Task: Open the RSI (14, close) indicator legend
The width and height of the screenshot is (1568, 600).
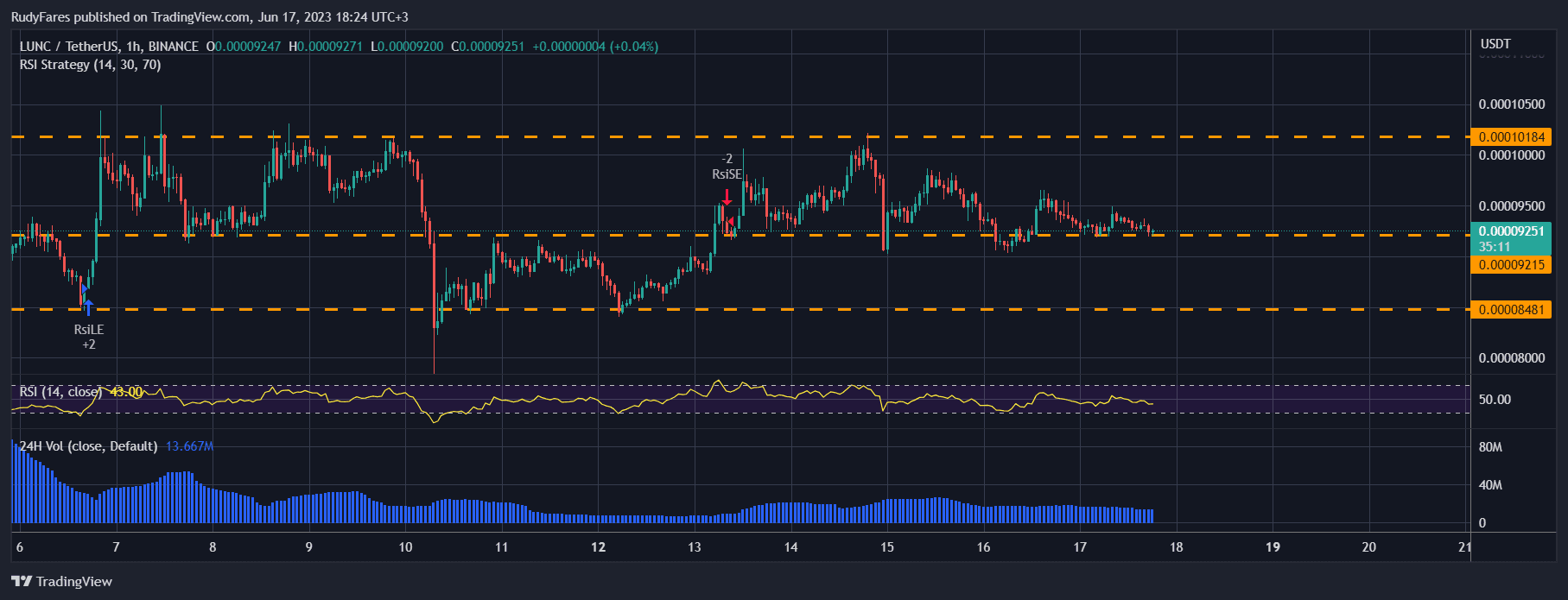Action: (x=61, y=392)
